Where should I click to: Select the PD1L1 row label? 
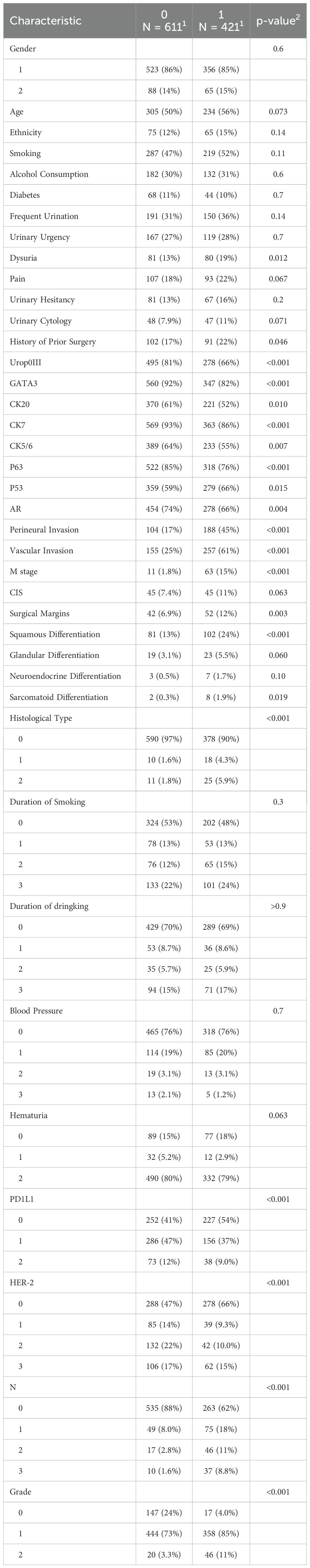pyautogui.click(x=24, y=1199)
